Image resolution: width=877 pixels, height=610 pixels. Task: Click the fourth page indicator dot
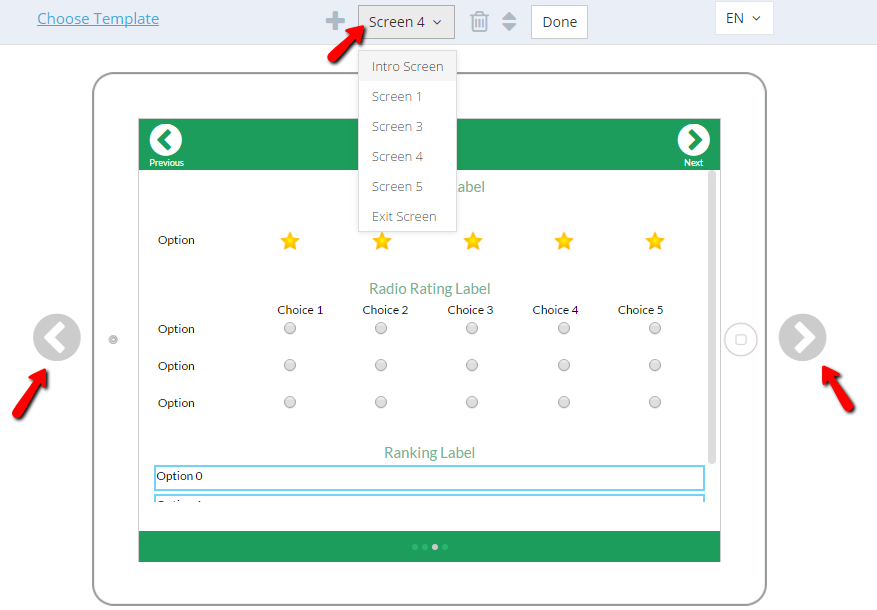pos(445,547)
